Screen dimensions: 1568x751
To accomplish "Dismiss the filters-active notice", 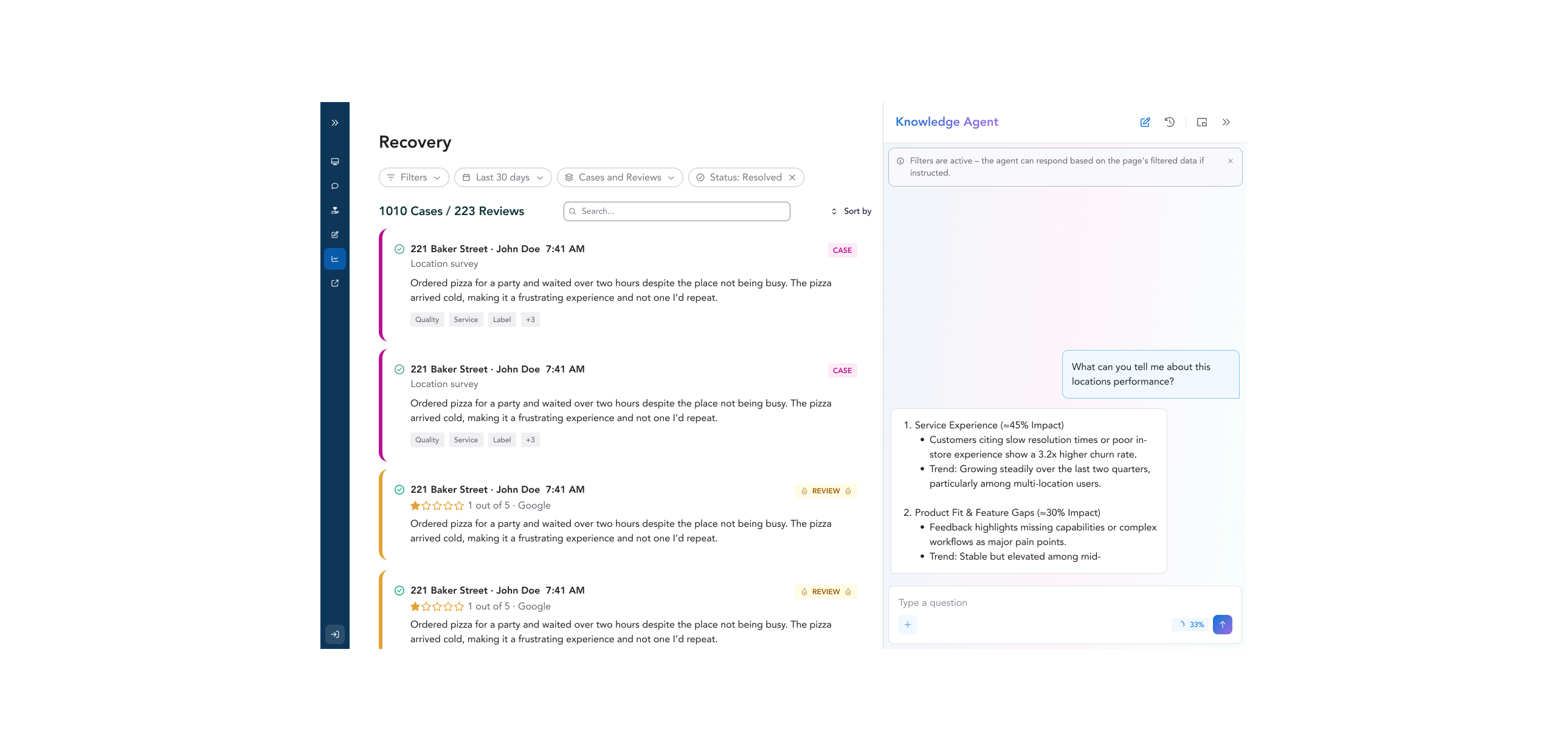I will [x=1230, y=161].
